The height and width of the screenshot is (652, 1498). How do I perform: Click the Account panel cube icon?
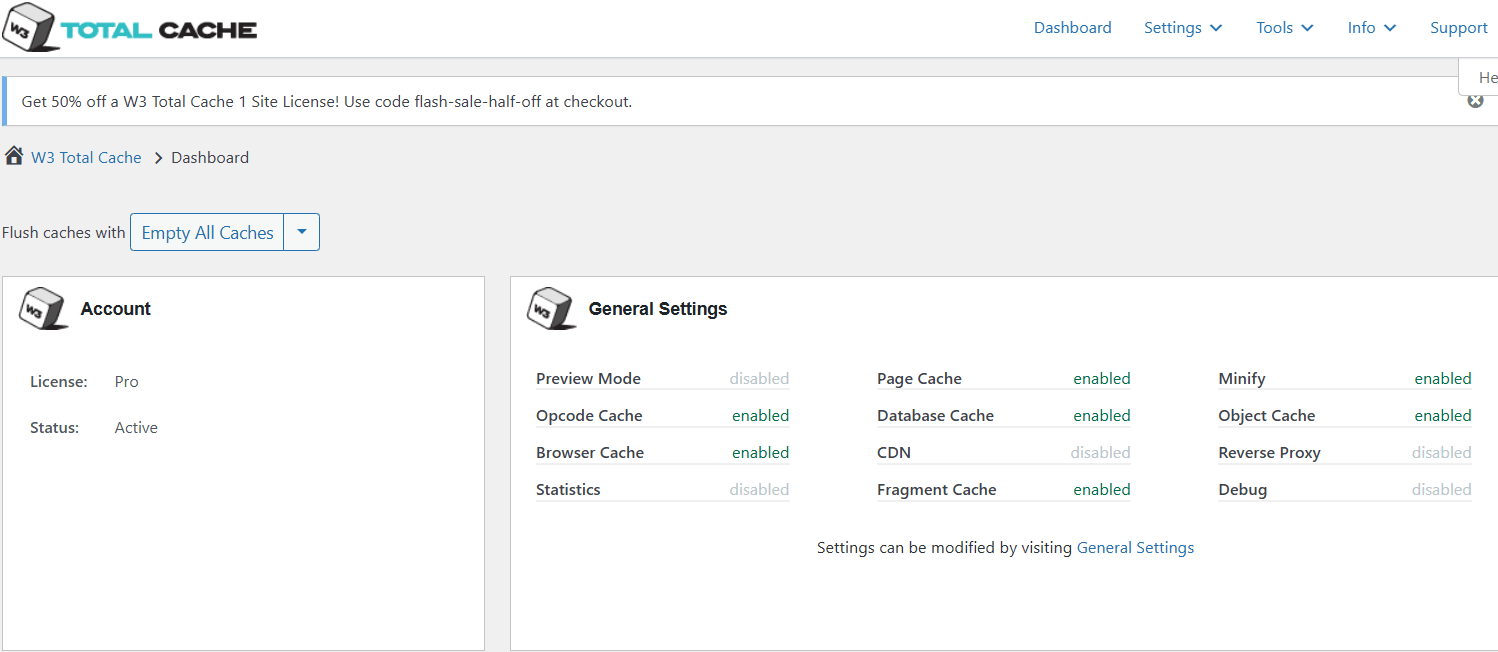44,309
